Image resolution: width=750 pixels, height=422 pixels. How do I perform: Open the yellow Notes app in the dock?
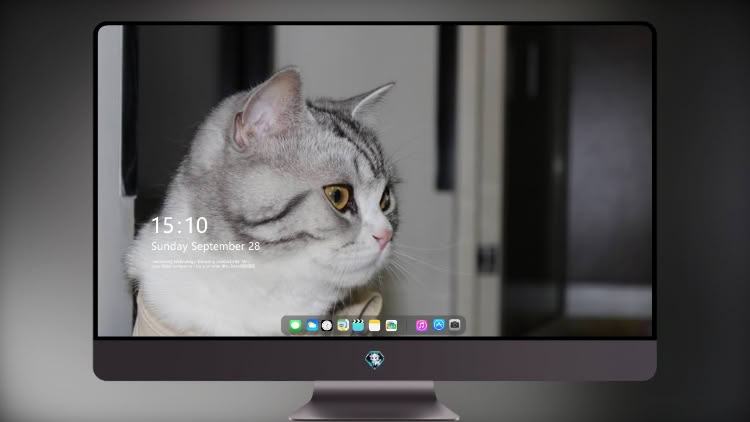coord(375,326)
